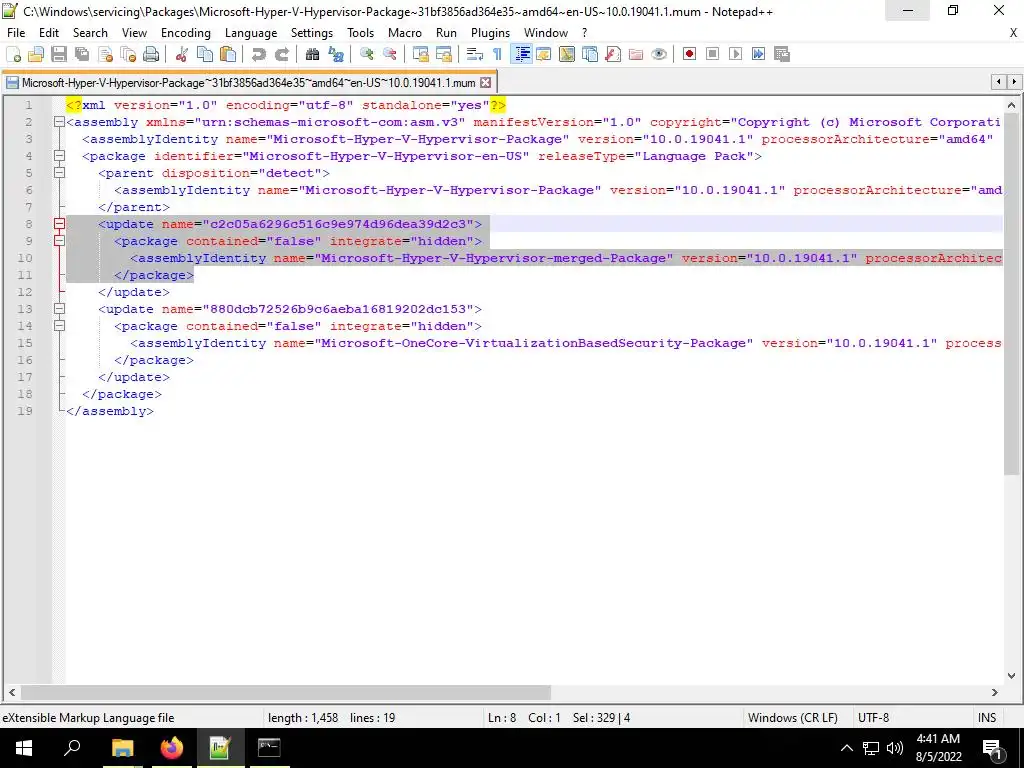Image resolution: width=1024 pixels, height=768 pixels.
Task: Click the vertical scrollbar's down arrow
Action: pyautogui.click(x=1011, y=676)
